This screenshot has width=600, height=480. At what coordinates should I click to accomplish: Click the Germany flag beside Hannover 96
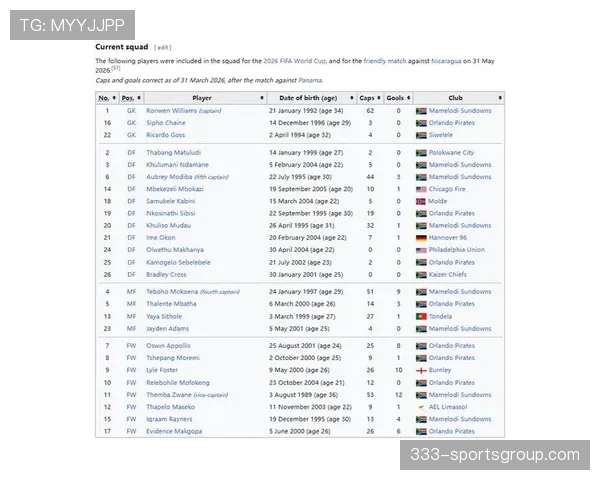[x=421, y=238]
